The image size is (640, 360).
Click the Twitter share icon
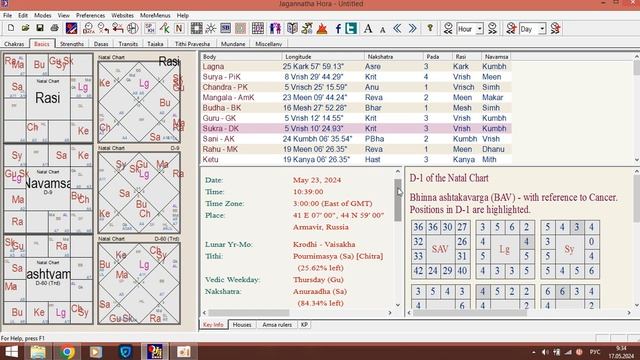pos(351,28)
